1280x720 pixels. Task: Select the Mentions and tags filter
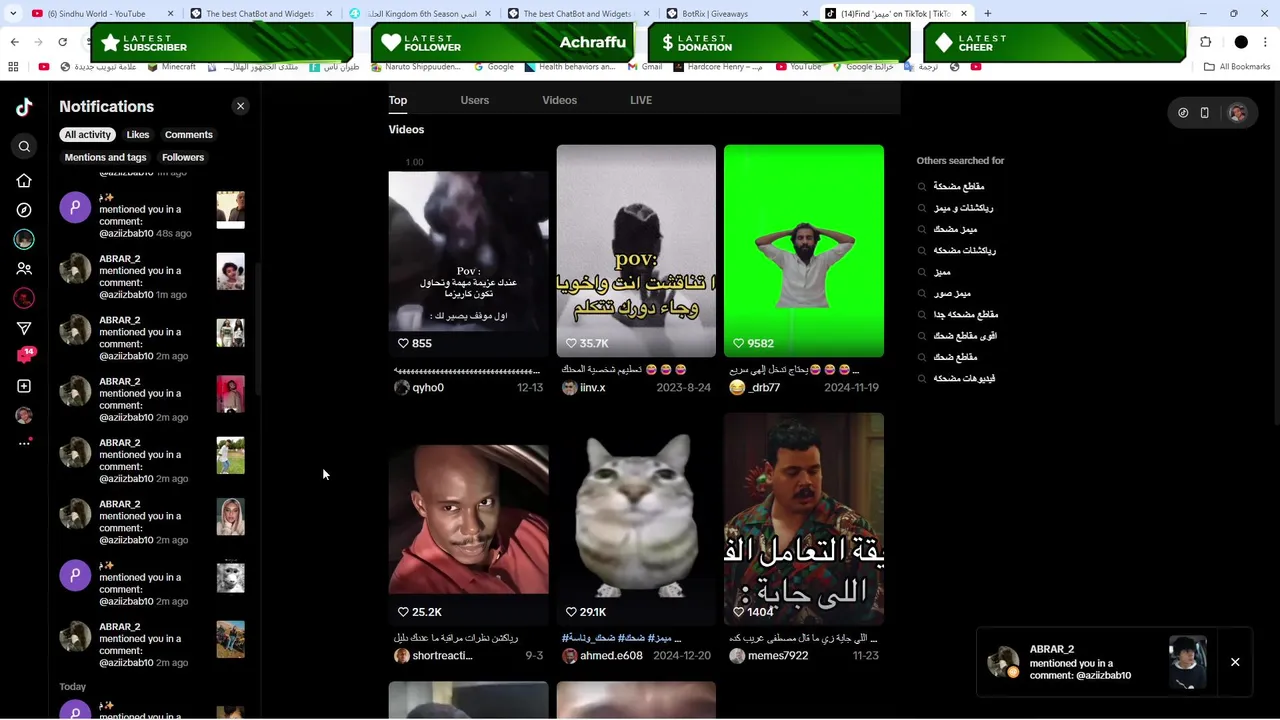pyautogui.click(x=105, y=158)
